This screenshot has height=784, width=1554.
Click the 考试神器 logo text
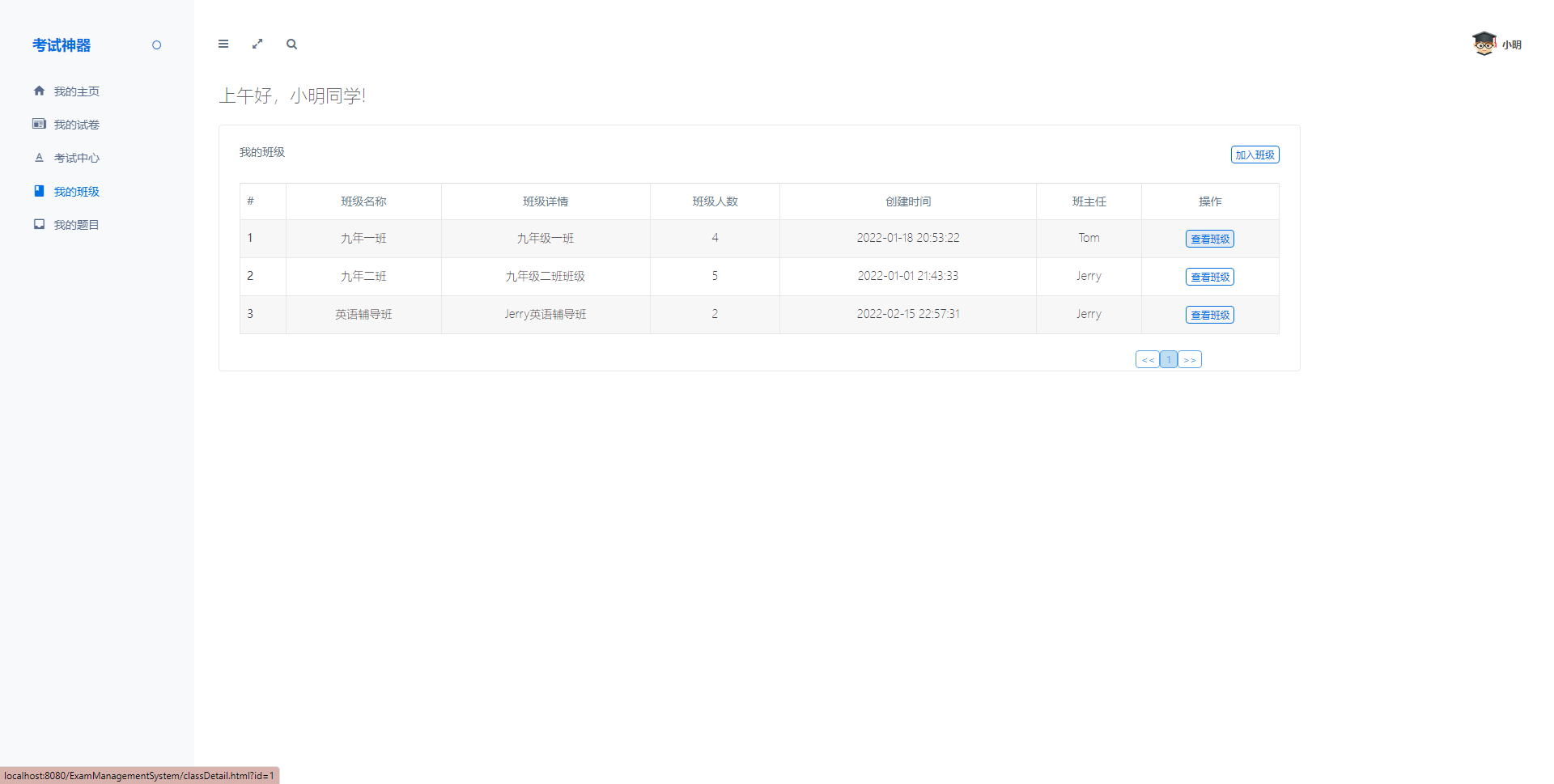point(62,45)
